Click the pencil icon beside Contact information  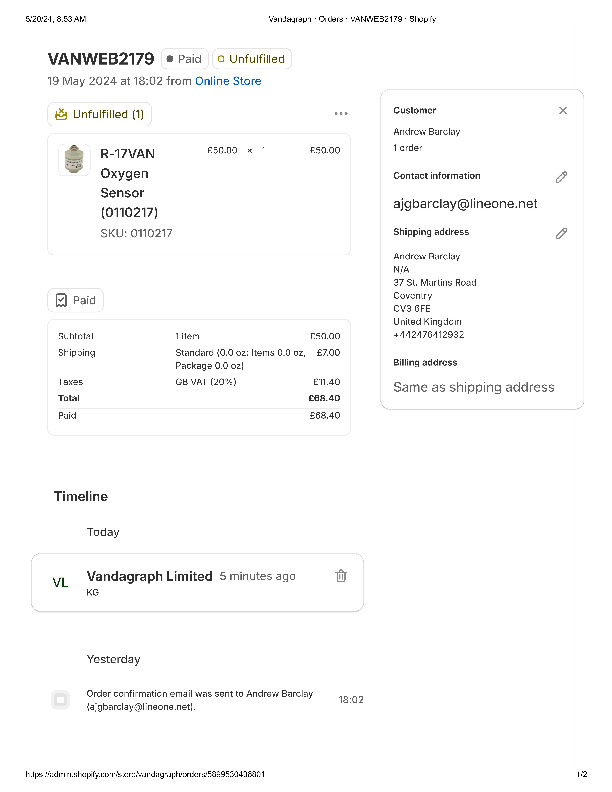tap(561, 177)
